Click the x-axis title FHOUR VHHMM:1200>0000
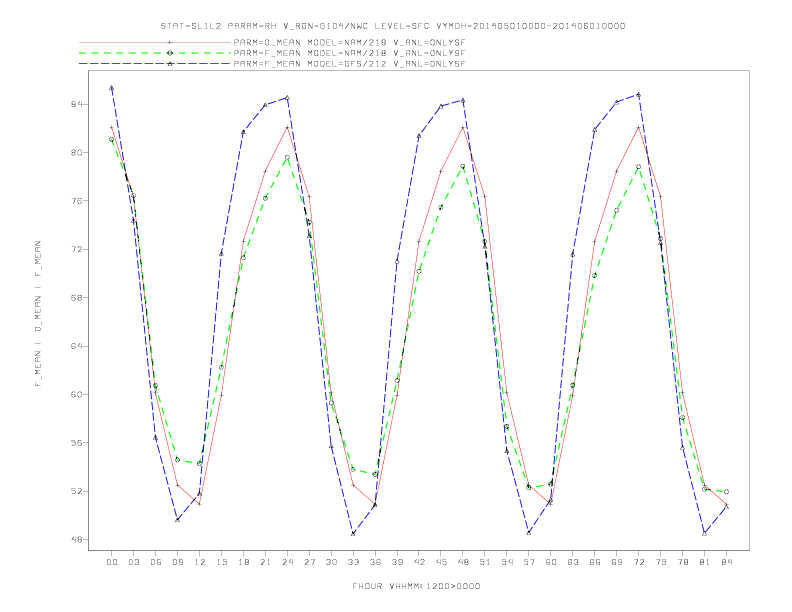Viewport: 792px width, 612px height. click(x=416, y=586)
